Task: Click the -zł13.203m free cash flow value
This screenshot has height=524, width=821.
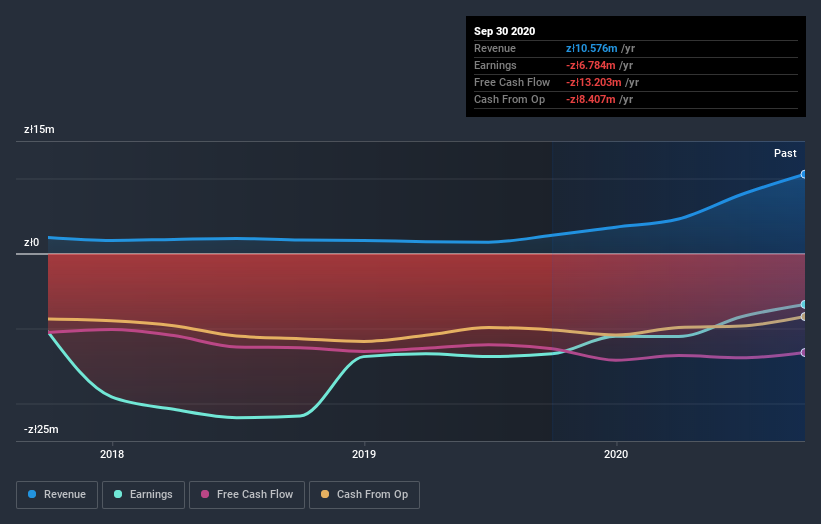Action: click(594, 82)
